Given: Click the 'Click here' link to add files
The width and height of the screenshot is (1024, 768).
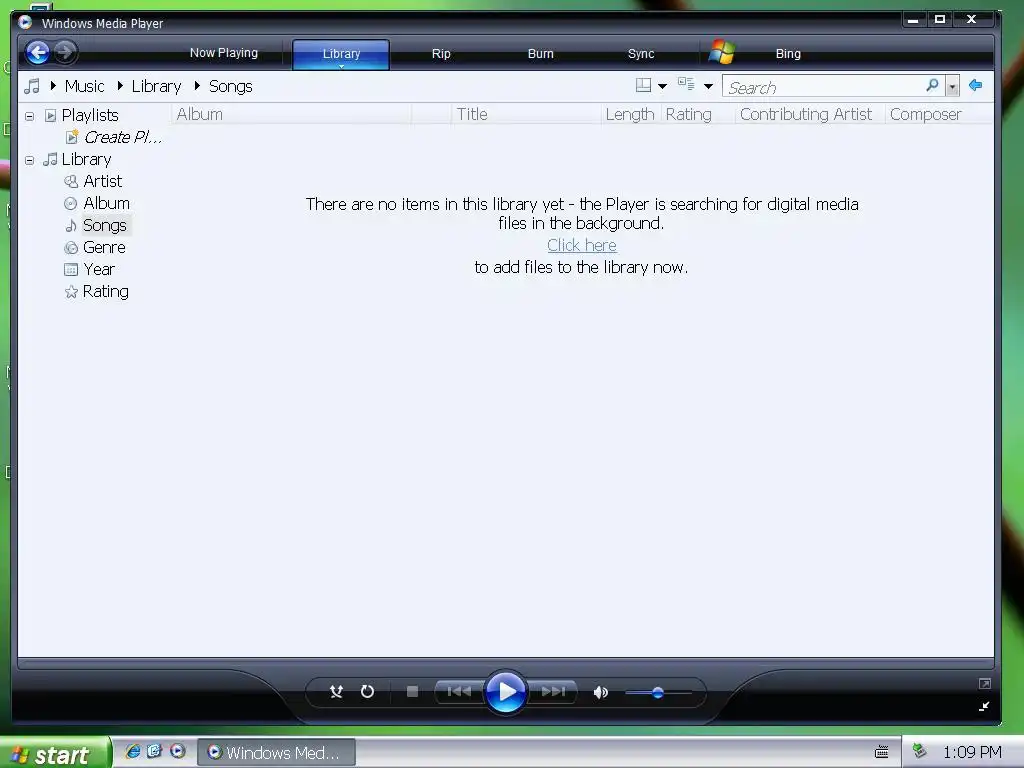Looking at the screenshot, I should 581,246.
